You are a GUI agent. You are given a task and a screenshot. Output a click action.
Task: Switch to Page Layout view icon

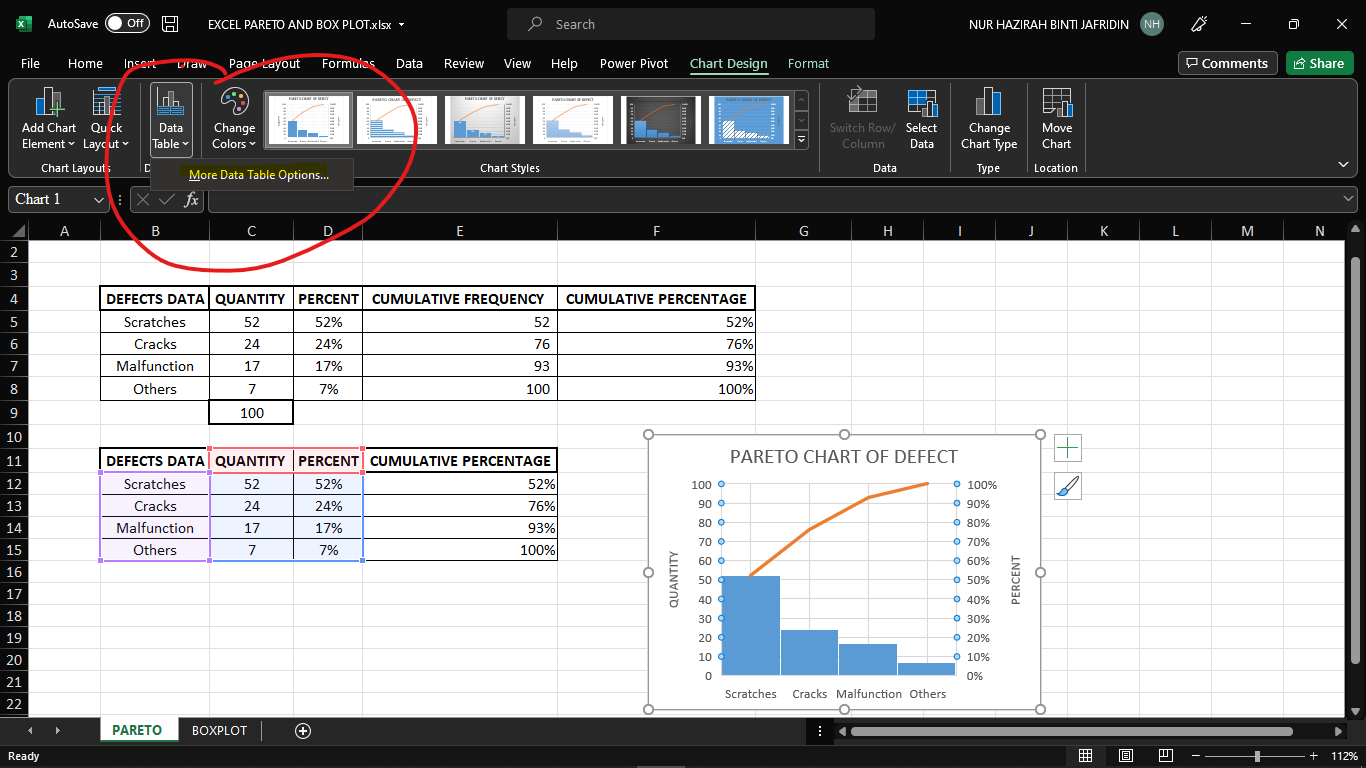coord(1125,756)
